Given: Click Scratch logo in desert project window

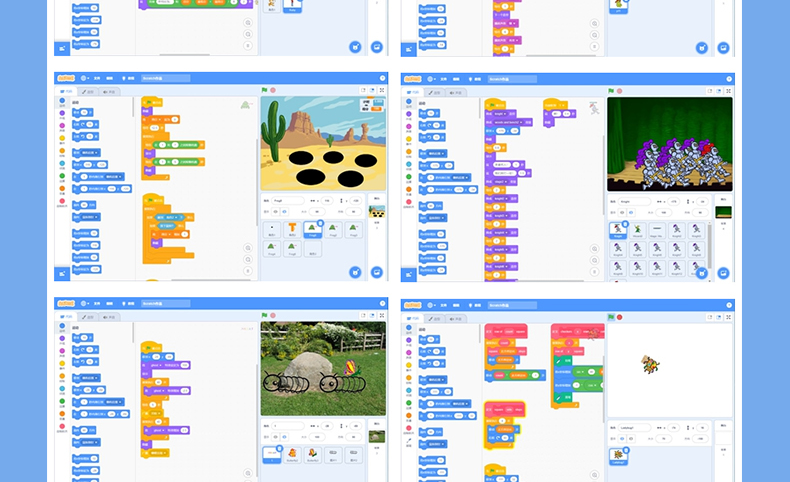Looking at the screenshot, I should 66,78.
